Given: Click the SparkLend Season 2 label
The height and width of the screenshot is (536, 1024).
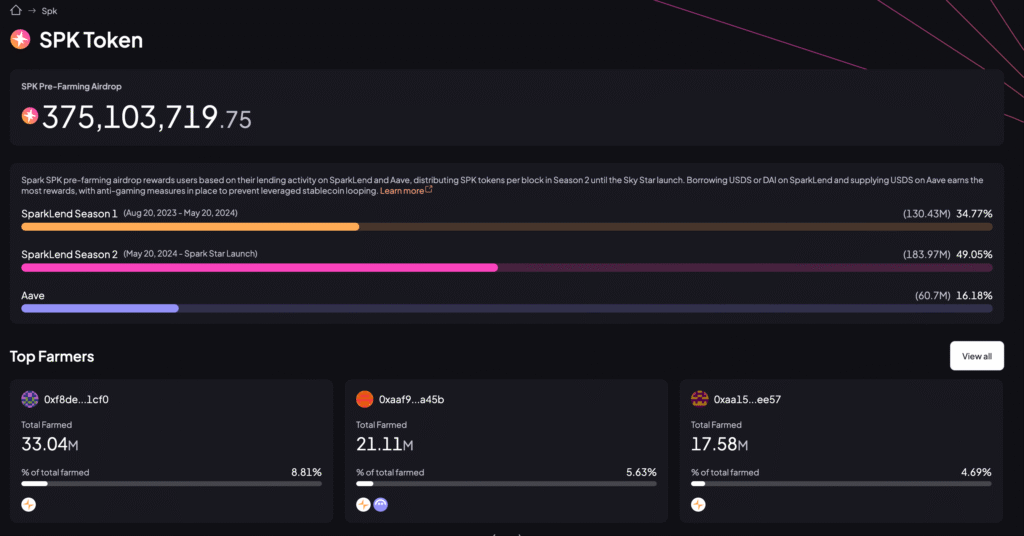Looking at the screenshot, I should coord(69,255).
